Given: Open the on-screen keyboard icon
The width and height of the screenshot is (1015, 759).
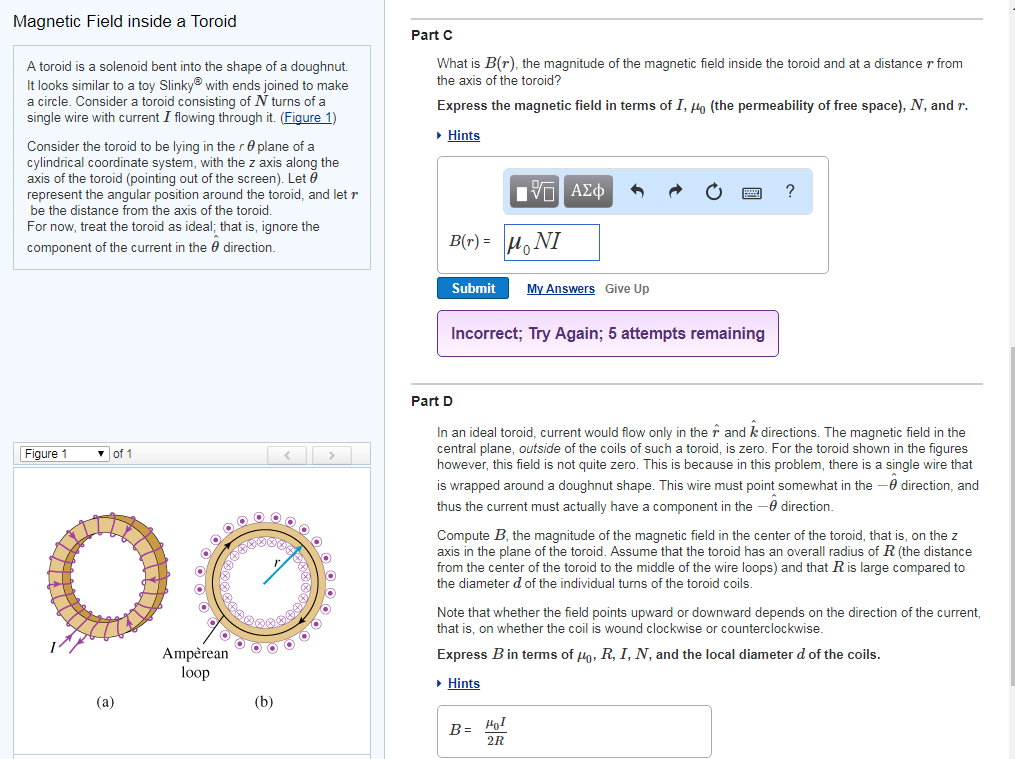Looking at the screenshot, I should pos(751,190).
